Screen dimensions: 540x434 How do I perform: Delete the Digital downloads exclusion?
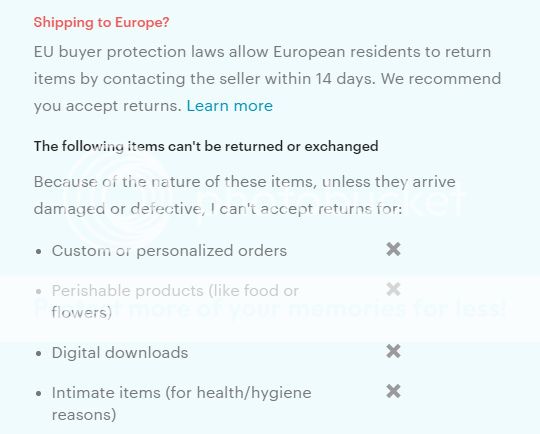tap(393, 351)
